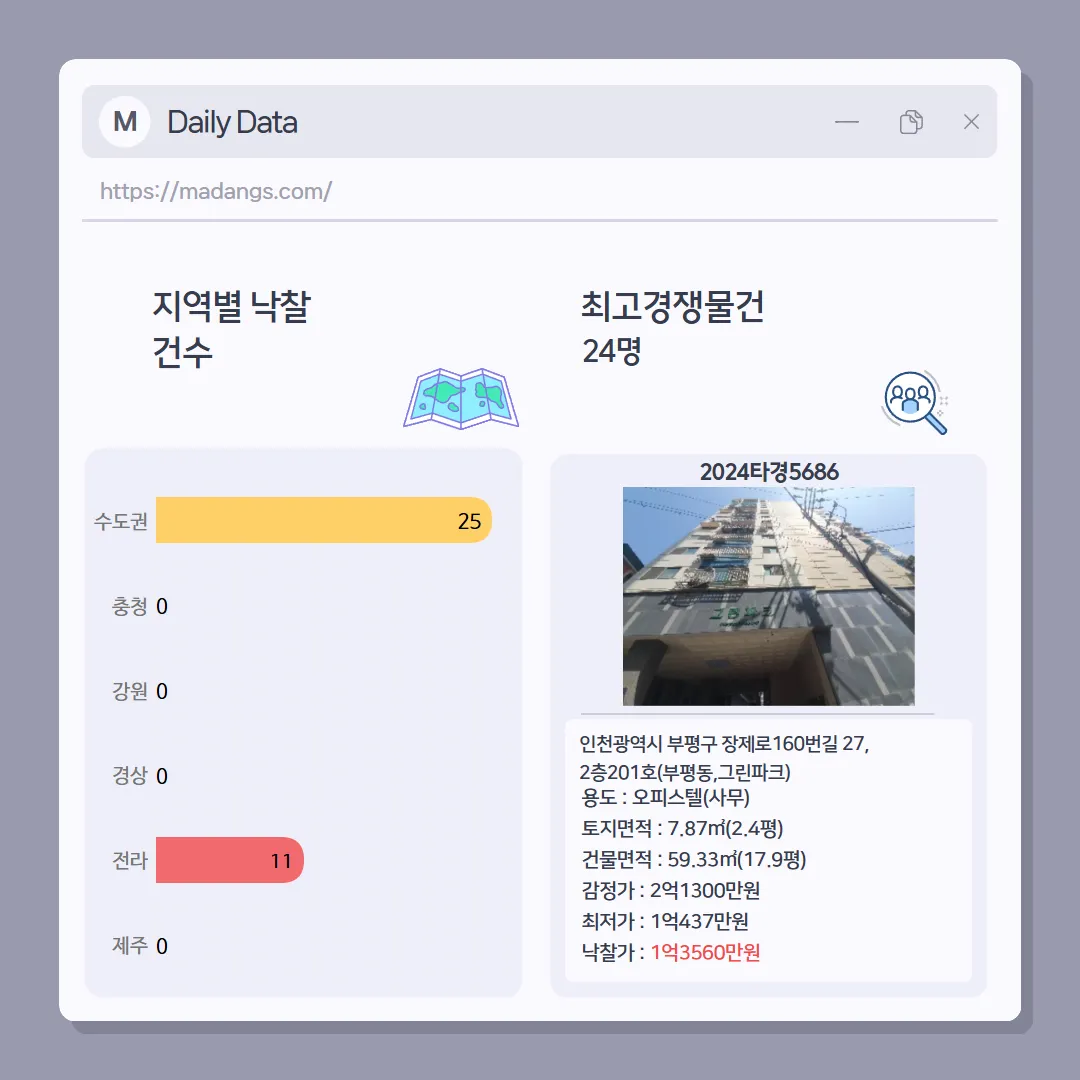The width and height of the screenshot is (1080, 1080).
Task: Select the red 전라 bar showing 11
Action: [x=230, y=860]
